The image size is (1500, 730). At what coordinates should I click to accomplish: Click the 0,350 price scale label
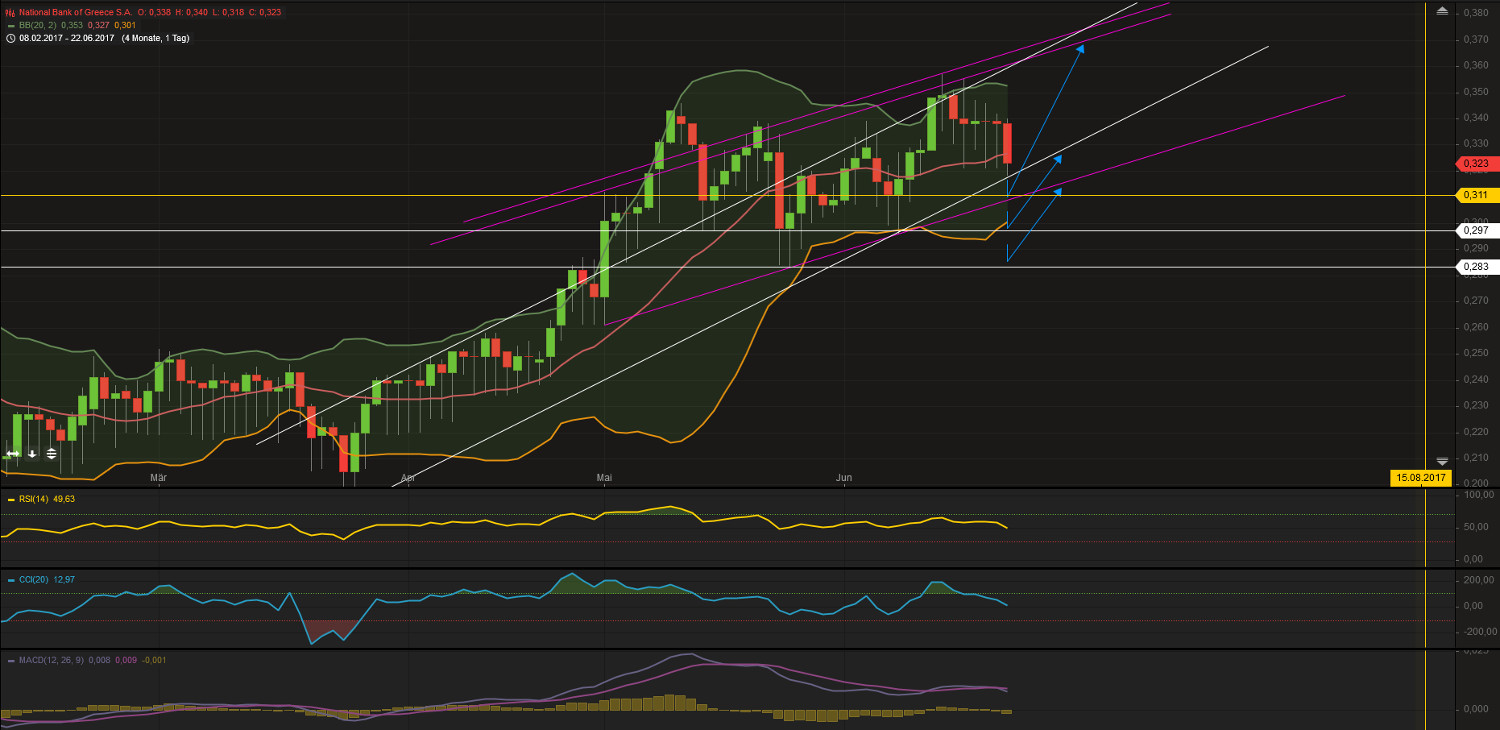point(1474,91)
